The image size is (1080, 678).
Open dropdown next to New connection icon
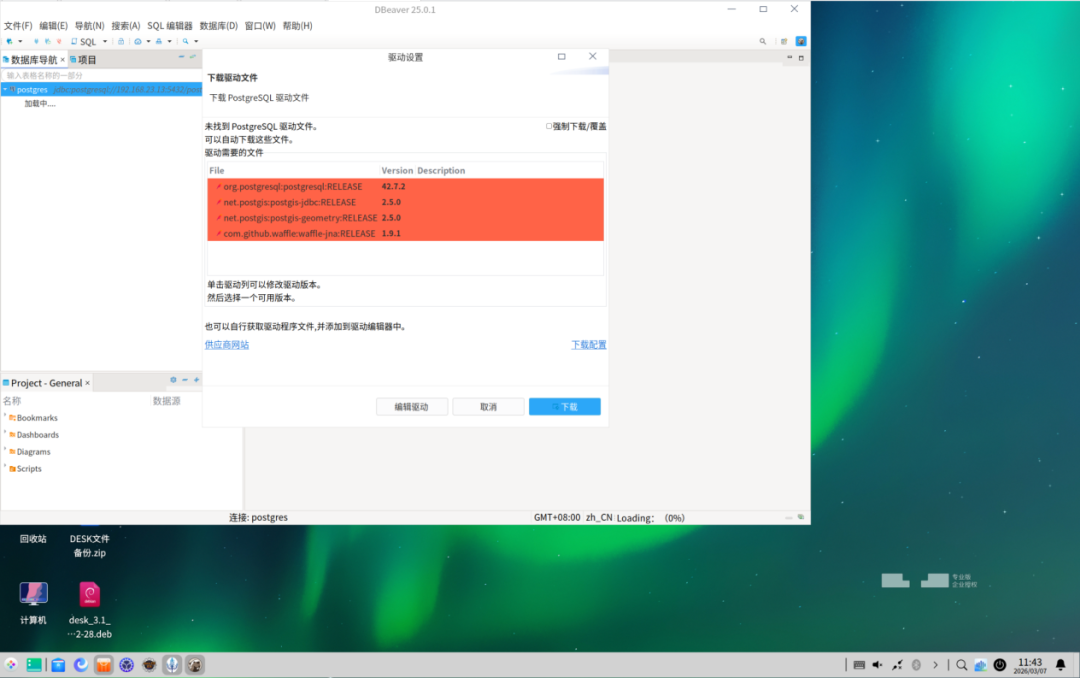20,41
